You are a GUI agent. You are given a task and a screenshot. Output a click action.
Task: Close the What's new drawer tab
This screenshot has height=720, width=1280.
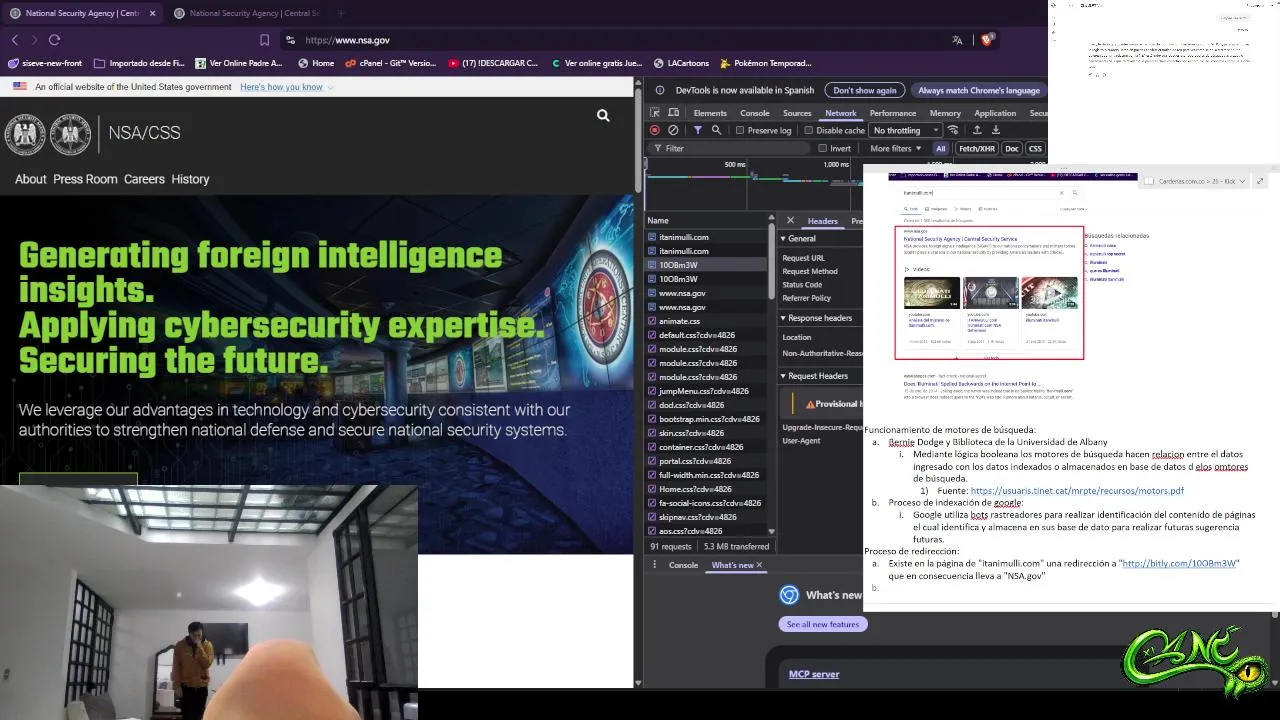point(759,565)
